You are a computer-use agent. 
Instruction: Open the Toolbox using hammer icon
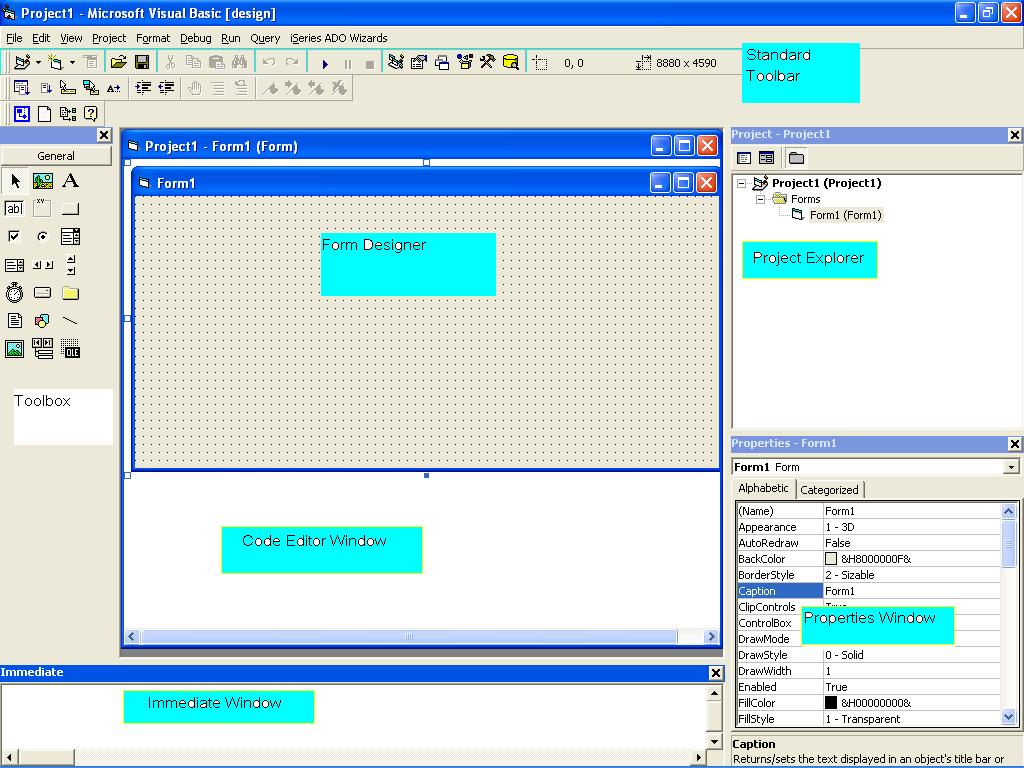click(488, 63)
